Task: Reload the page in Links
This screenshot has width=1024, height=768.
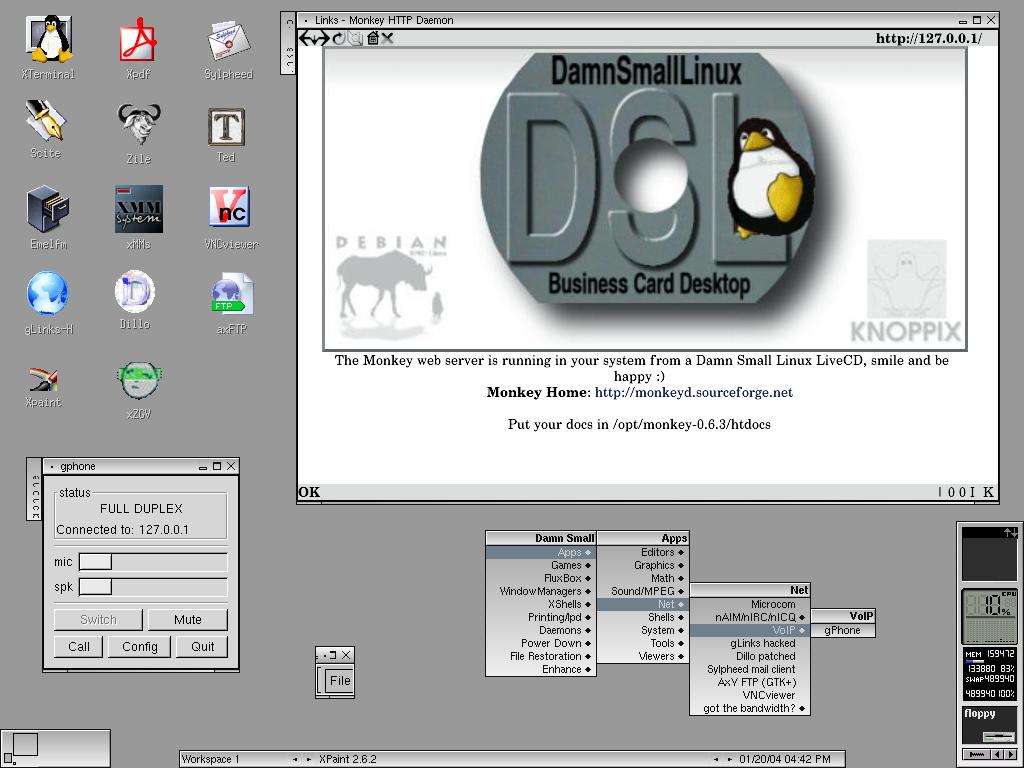Action: tap(338, 39)
